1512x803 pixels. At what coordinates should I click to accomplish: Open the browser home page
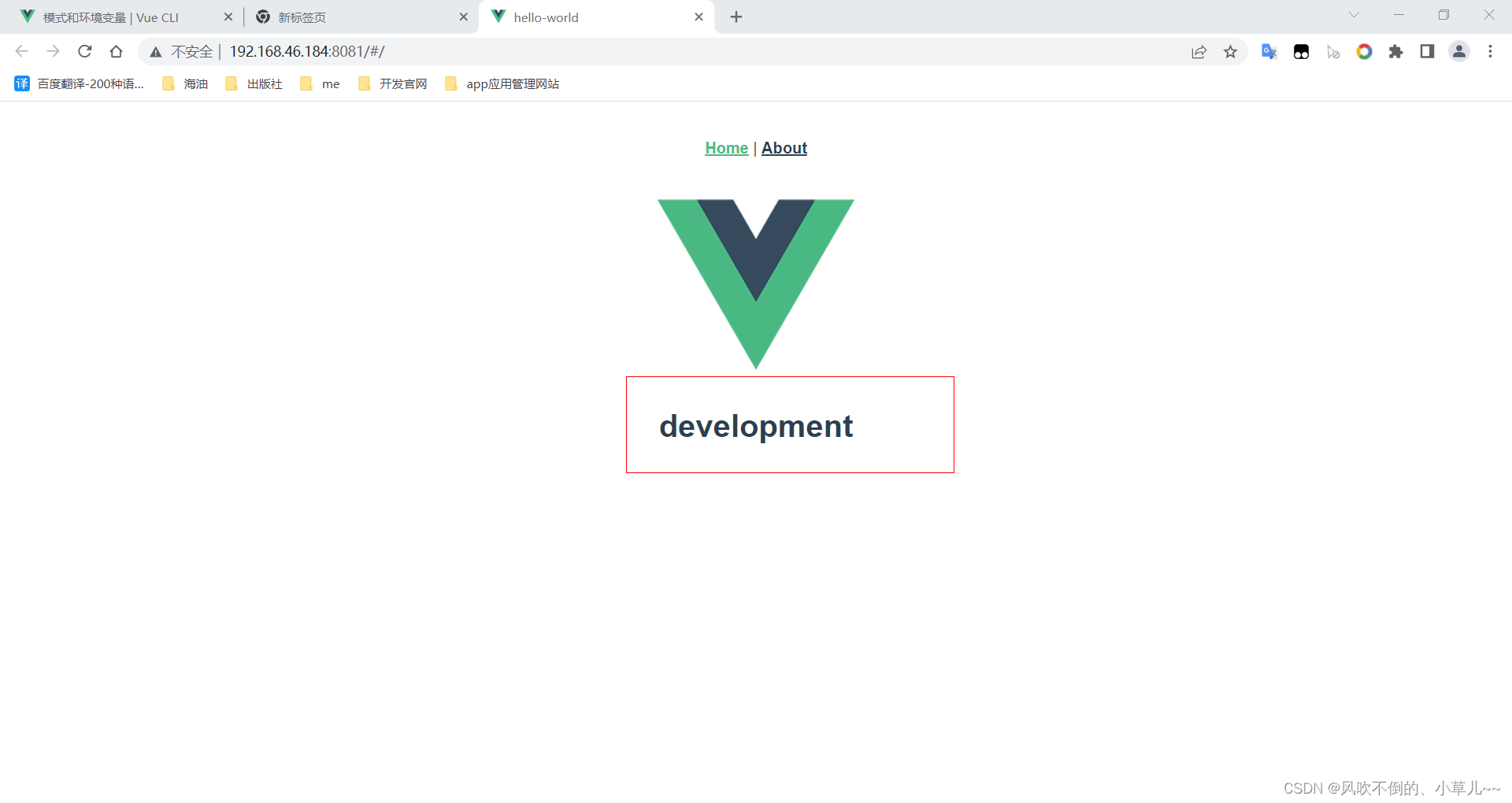pos(117,51)
